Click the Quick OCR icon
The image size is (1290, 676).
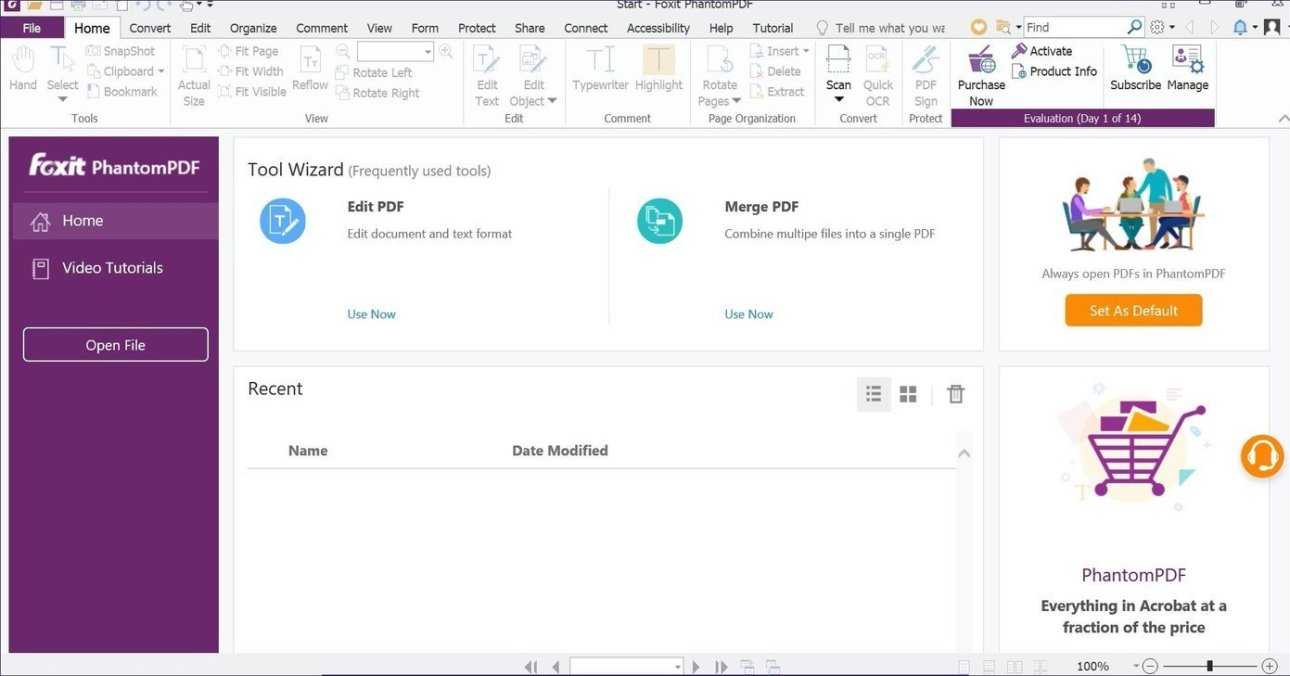(x=878, y=62)
